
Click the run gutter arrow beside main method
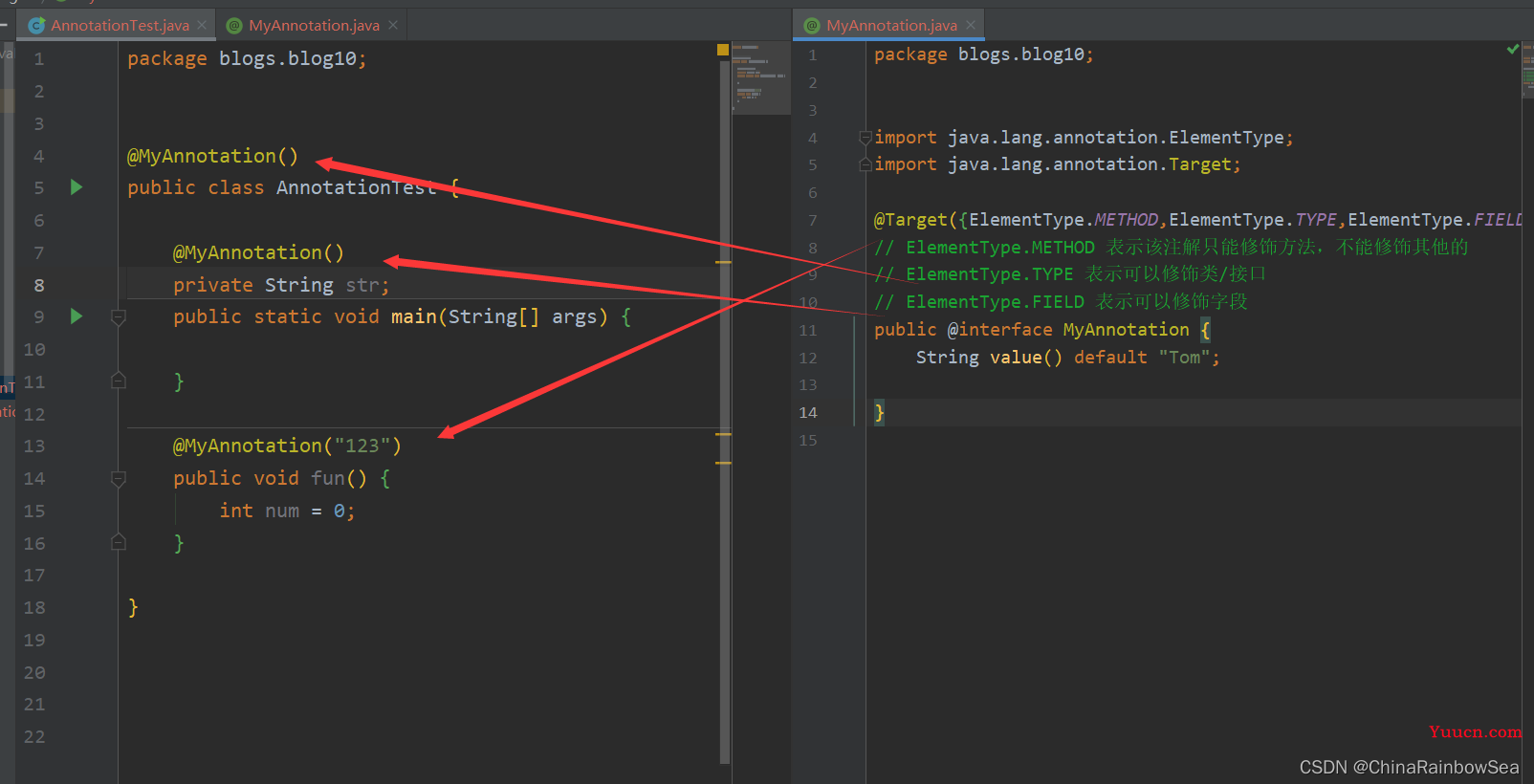(77, 316)
